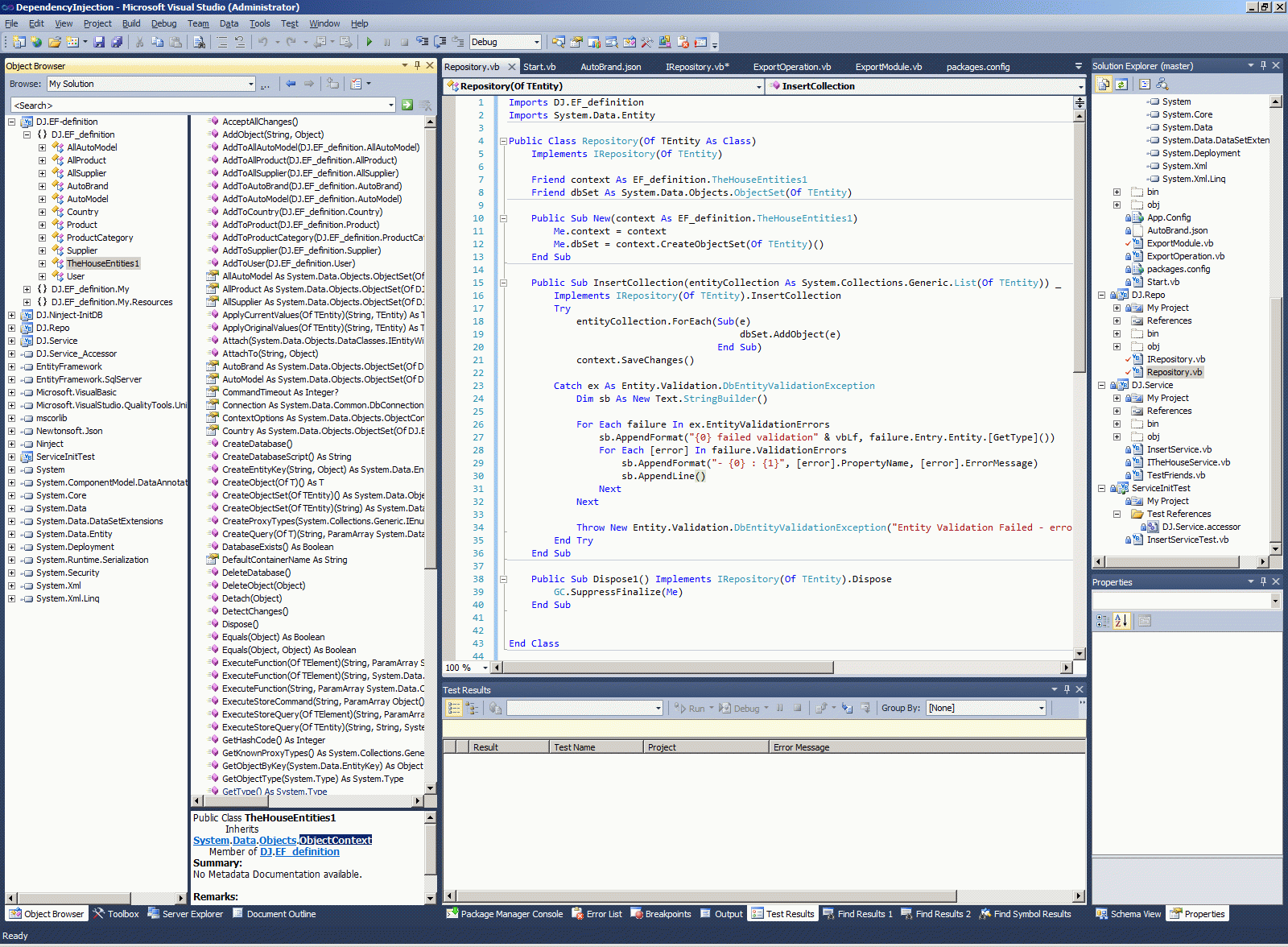Toggle the Categorized view in Properties panel
Screen dimensions: 1288x947
click(x=1103, y=621)
